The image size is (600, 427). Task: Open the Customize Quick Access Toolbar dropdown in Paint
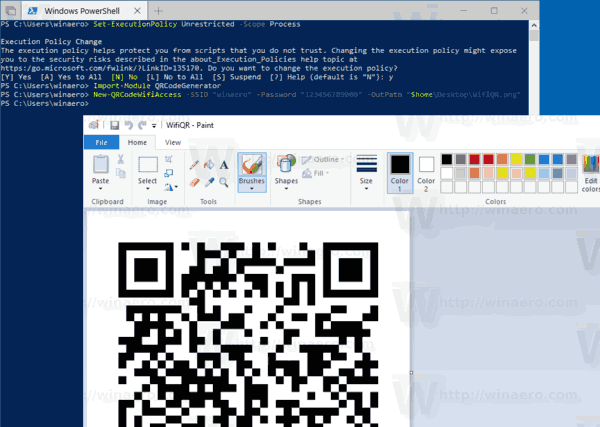tap(154, 126)
